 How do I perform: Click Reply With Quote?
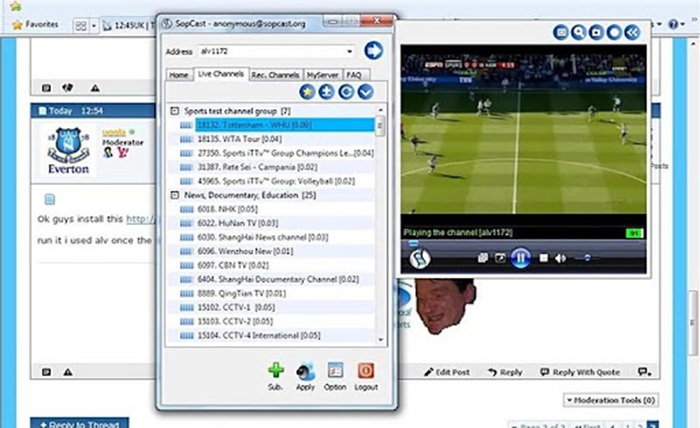[x=580, y=372]
